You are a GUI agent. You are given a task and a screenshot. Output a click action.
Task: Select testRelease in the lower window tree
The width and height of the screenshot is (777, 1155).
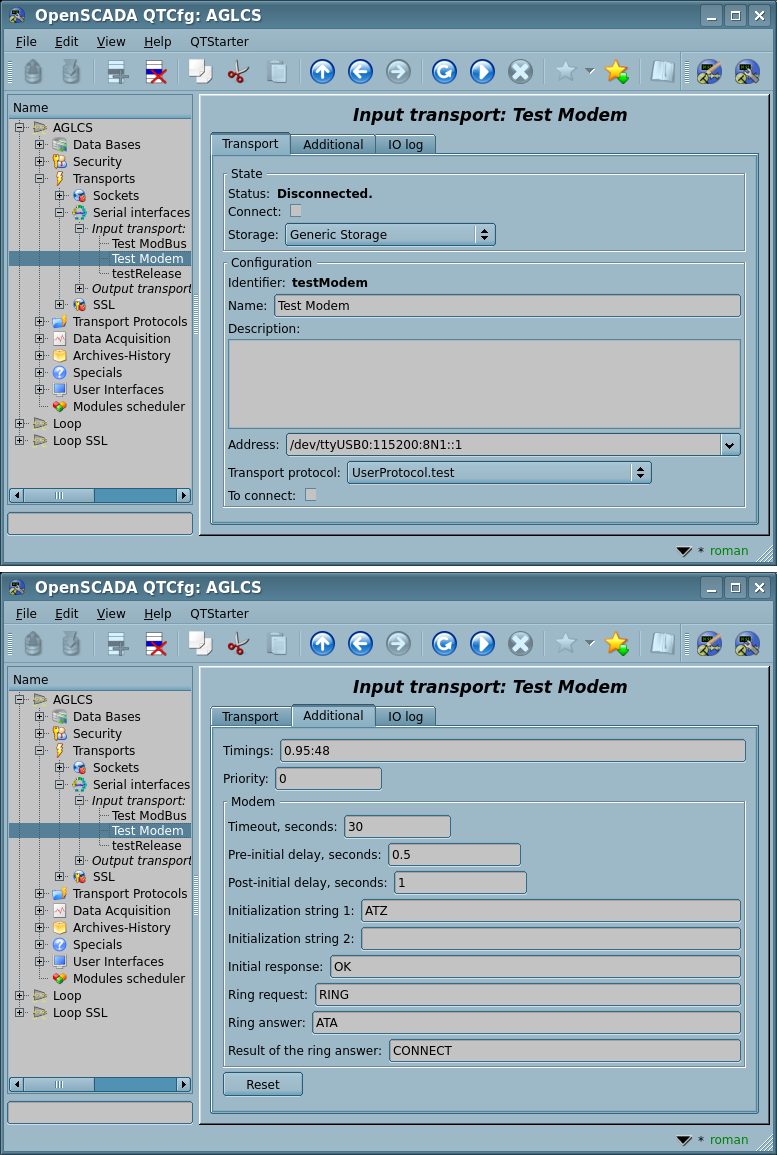click(146, 846)
